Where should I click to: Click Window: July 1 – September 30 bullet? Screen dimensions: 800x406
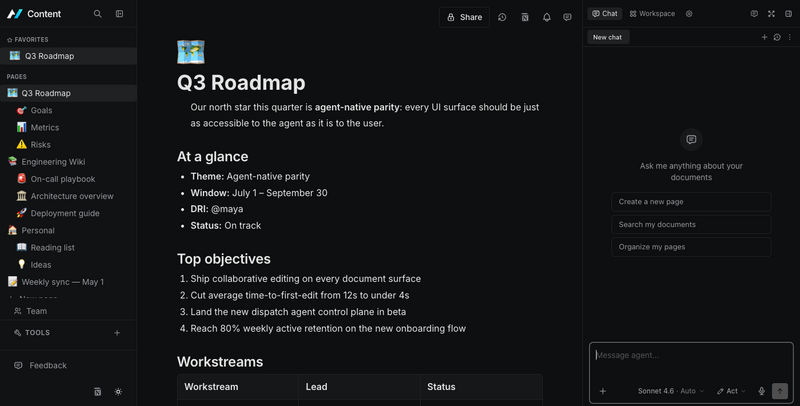tap(259, 193)
